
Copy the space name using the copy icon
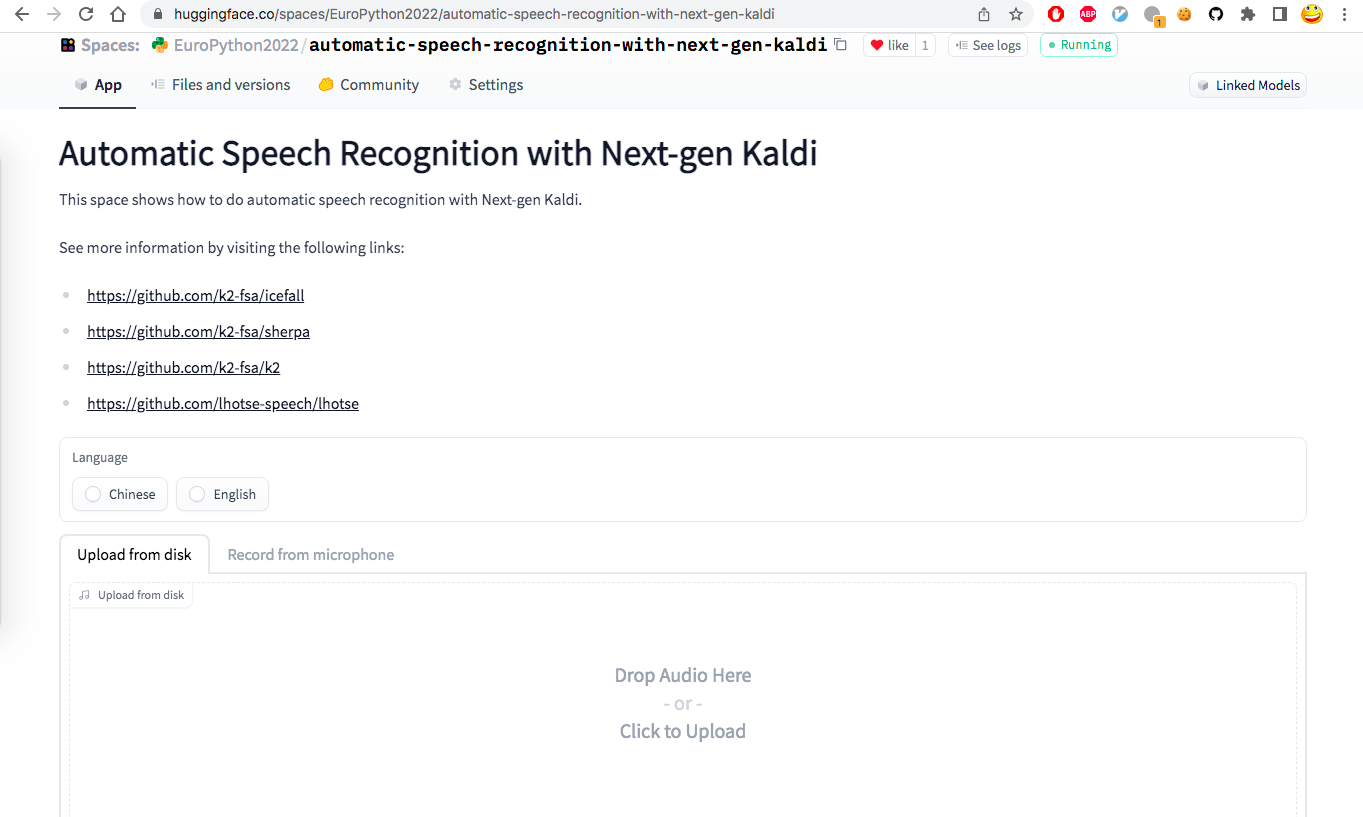click(840, 45)
